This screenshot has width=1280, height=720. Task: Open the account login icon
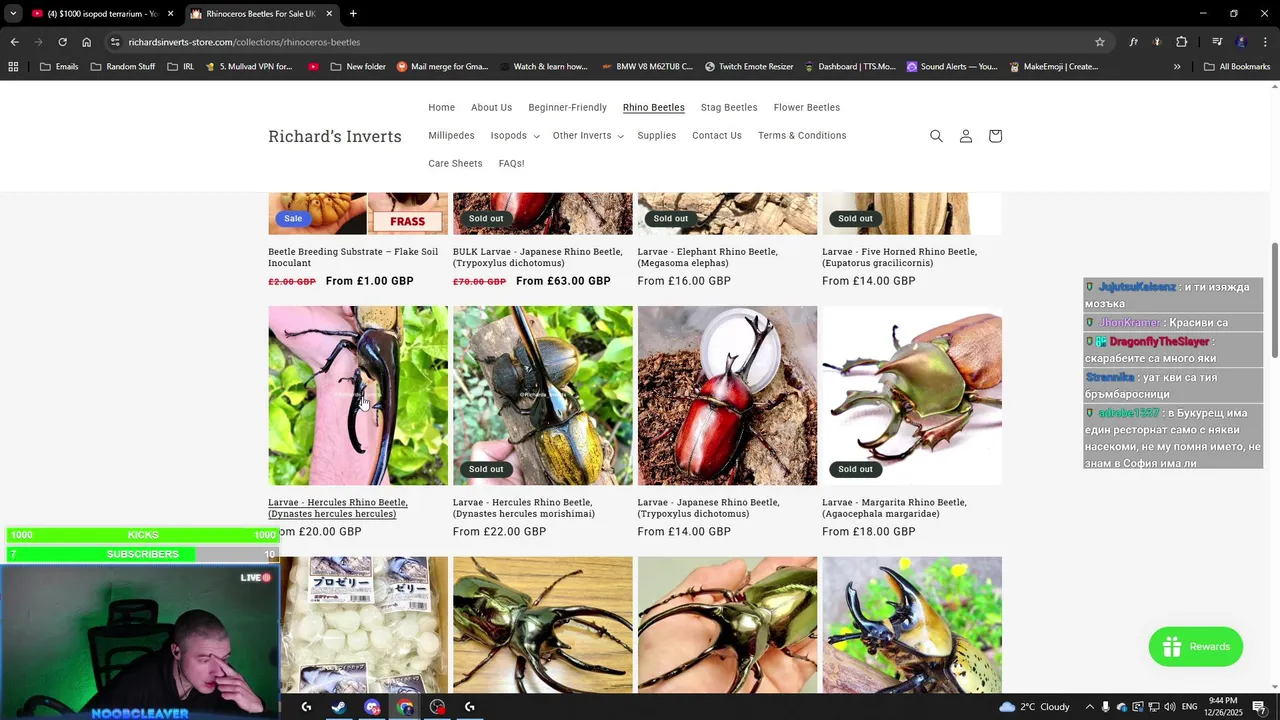(x=966, y=136)
